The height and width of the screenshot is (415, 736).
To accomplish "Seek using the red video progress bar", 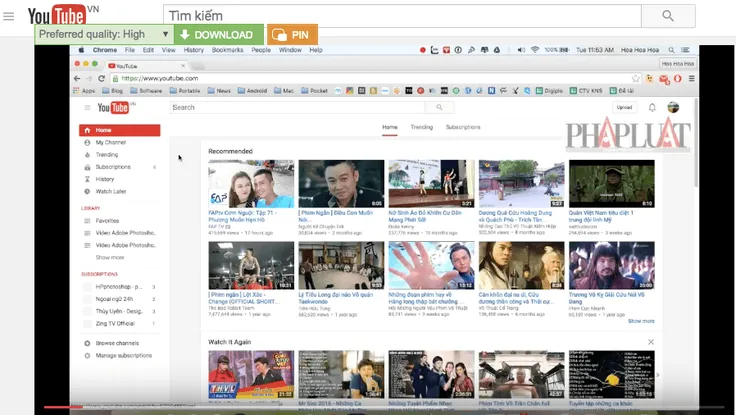I will click(60, 407).
